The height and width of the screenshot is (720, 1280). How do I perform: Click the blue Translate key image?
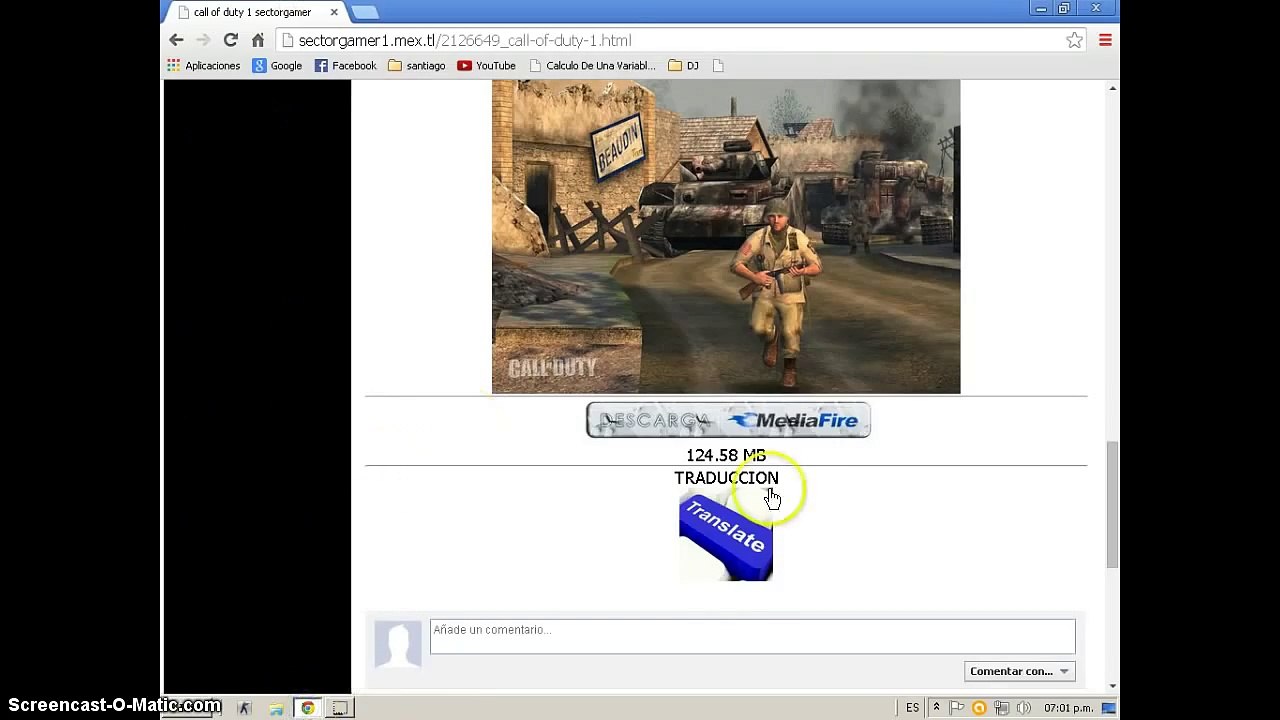click(726, 537)
